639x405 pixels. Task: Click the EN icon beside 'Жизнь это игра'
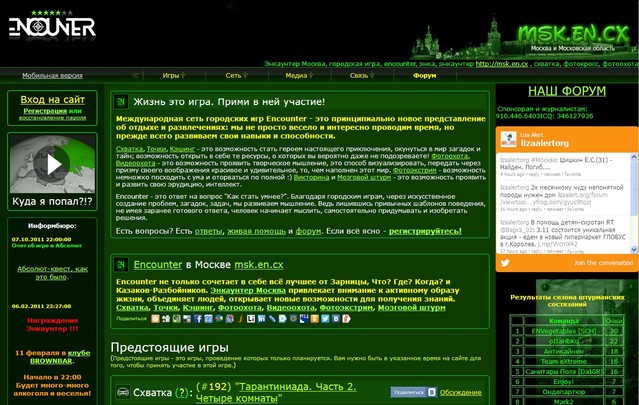pyautogui.click(x=121, y=102)
